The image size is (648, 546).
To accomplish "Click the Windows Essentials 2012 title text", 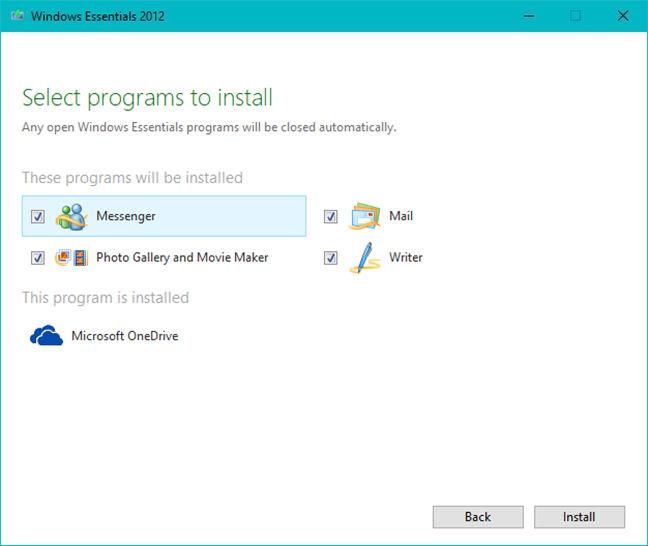I will click(98, 16).
